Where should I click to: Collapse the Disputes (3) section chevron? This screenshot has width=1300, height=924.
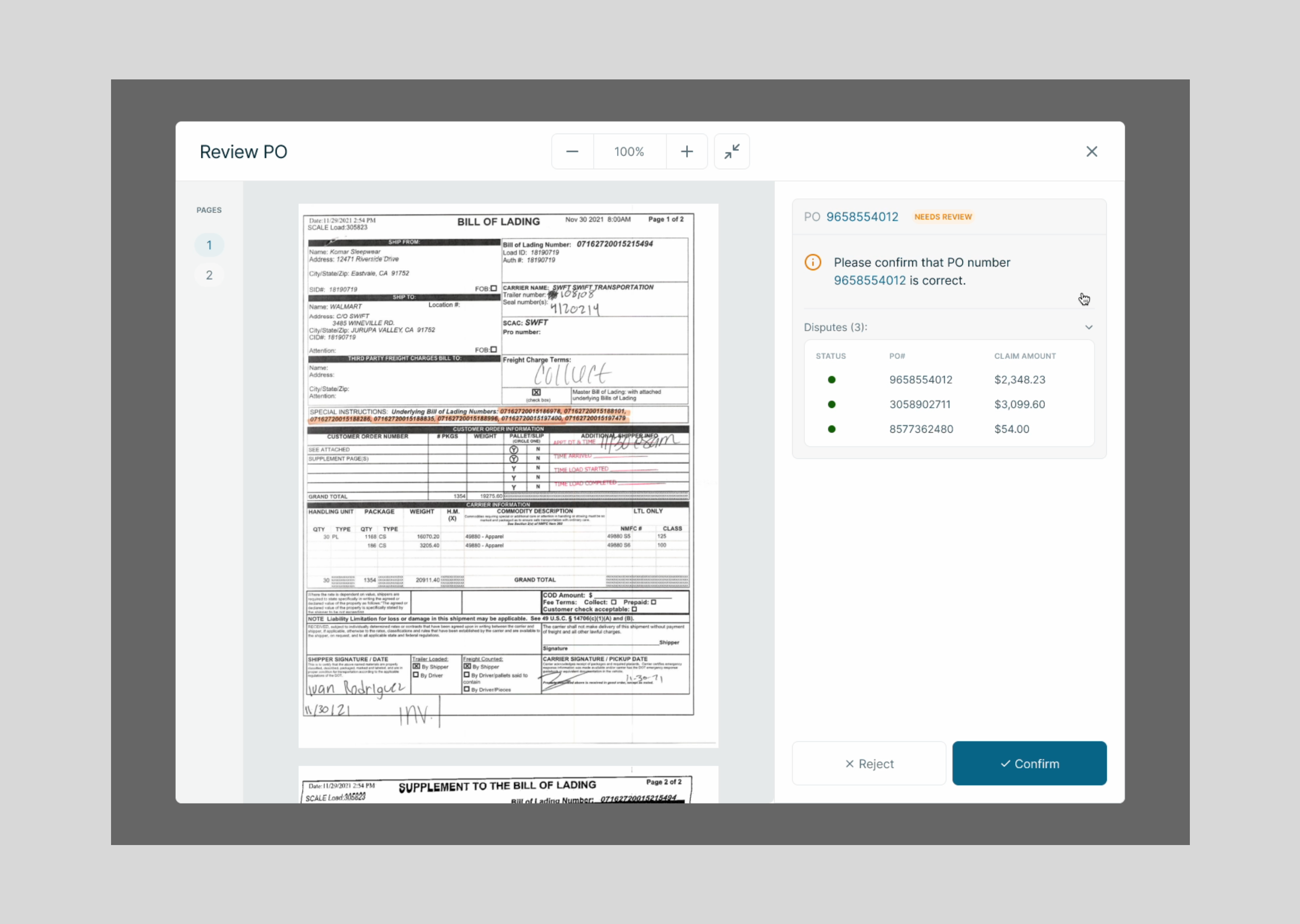coord(1088,327)
